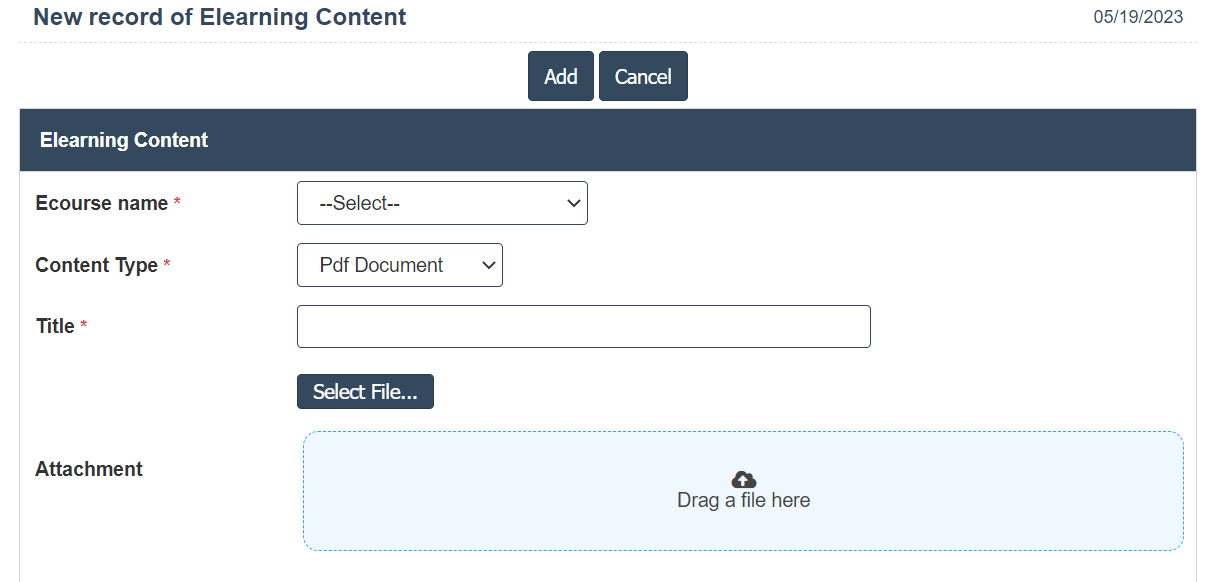Click the Title field label
This screenshot has height=582, width=1207.
(55, 326)
